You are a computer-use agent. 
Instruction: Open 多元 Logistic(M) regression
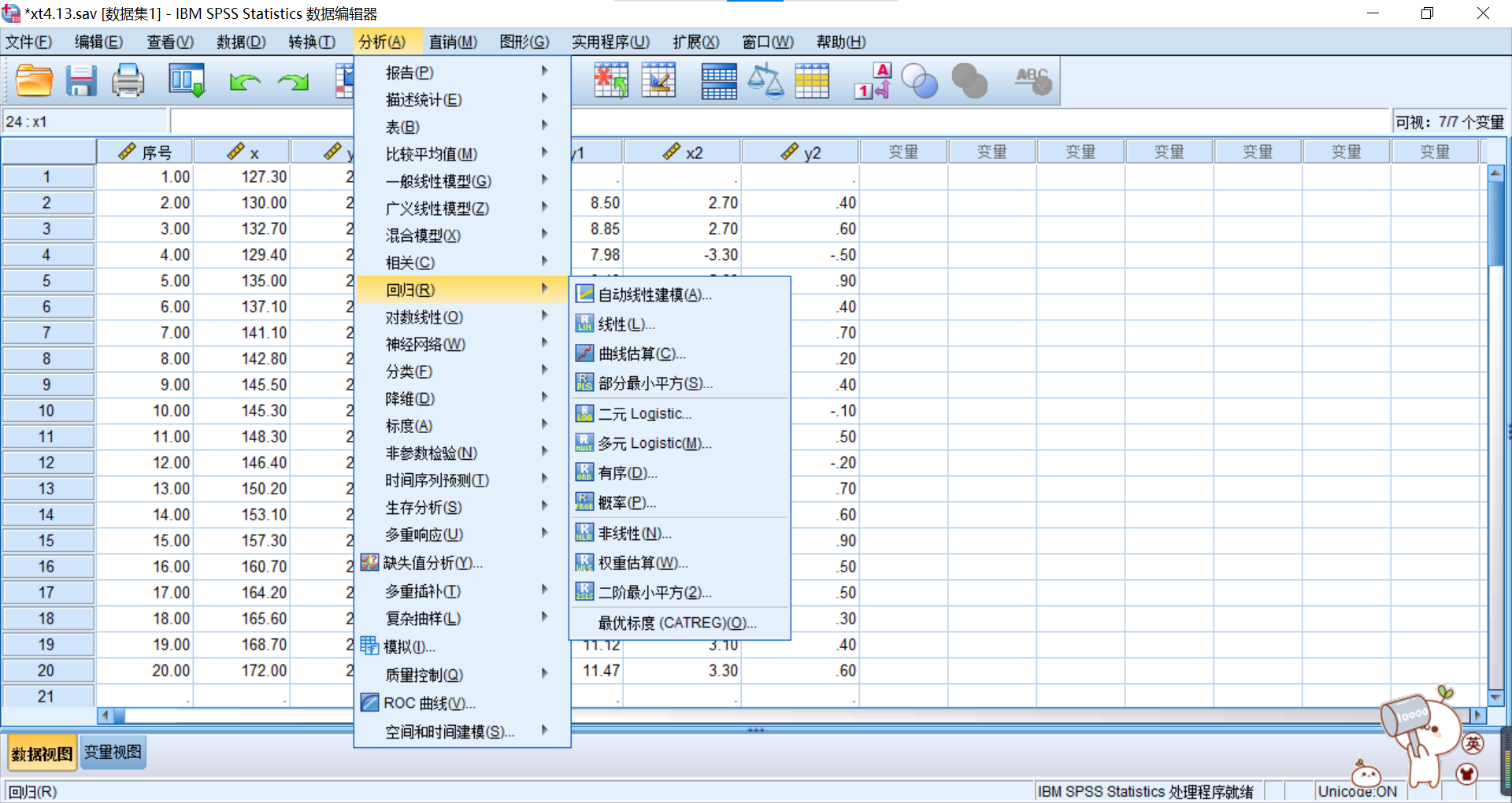[680, 443]
